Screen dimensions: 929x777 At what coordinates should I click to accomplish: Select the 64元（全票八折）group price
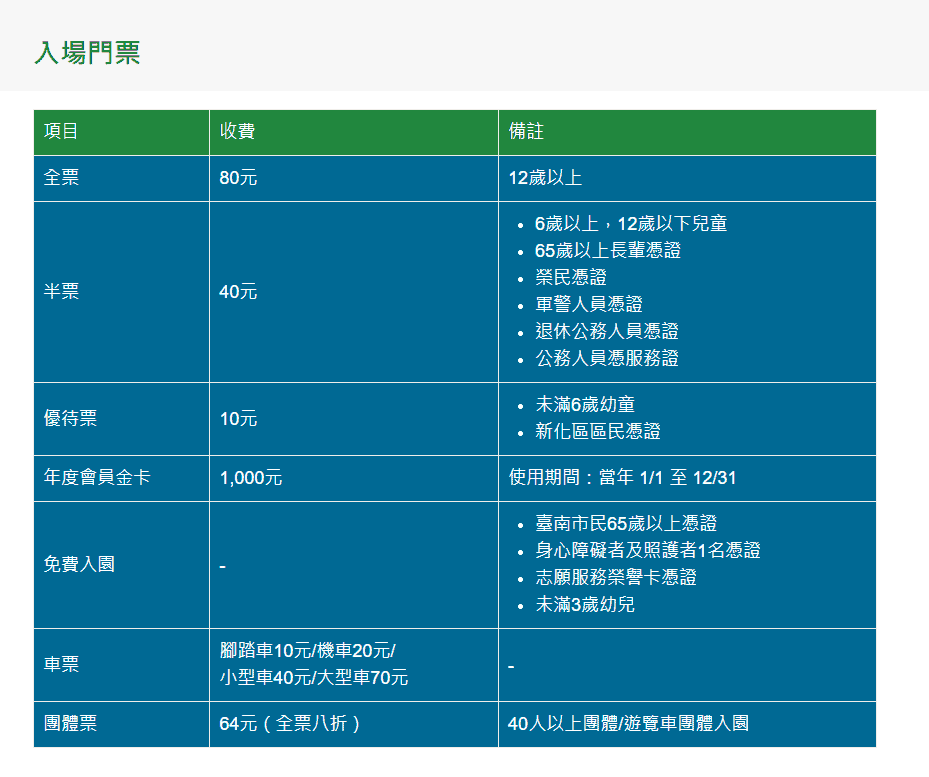click(x=290, y=724)
